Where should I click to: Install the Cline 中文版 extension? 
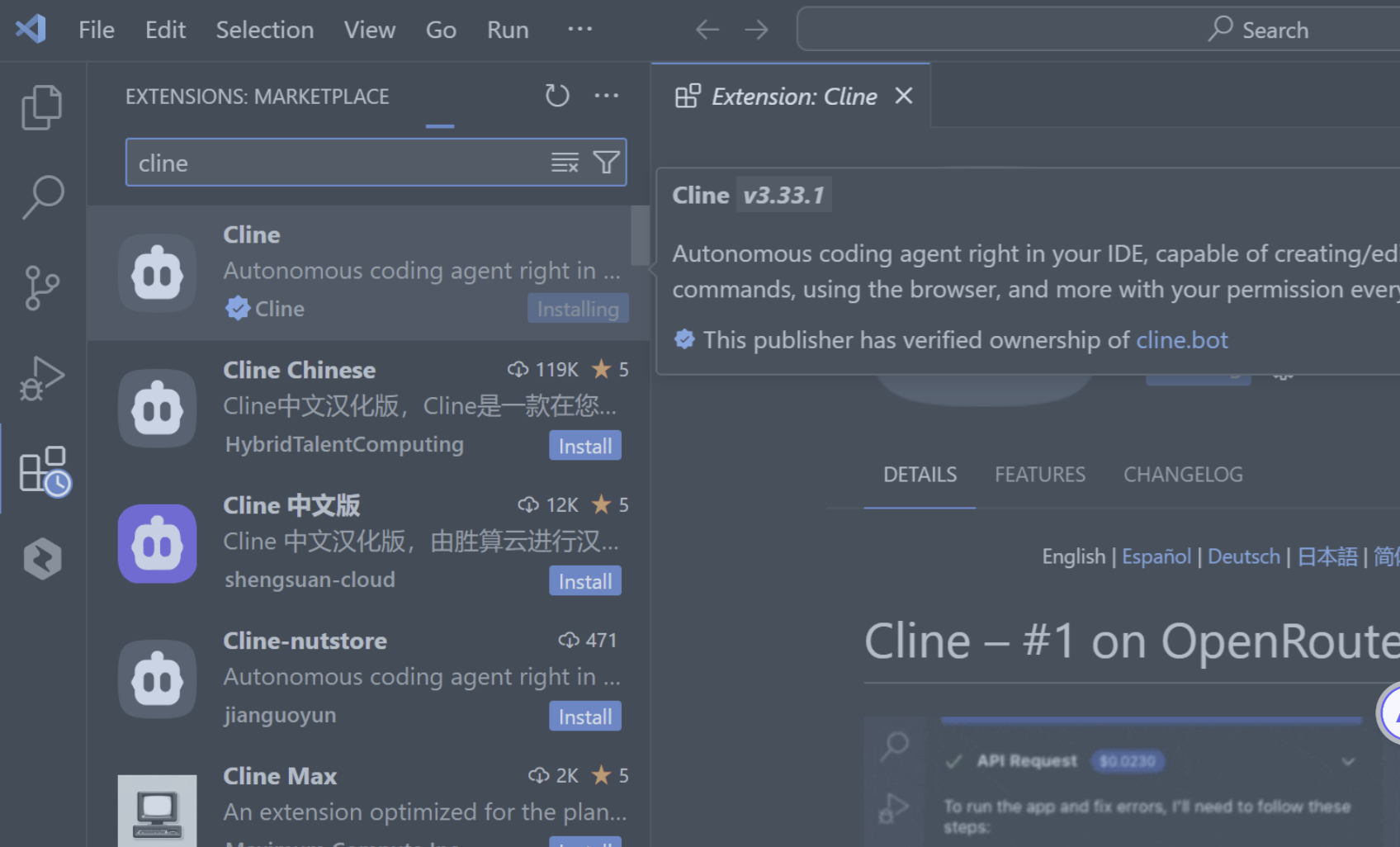coord(585,581)
